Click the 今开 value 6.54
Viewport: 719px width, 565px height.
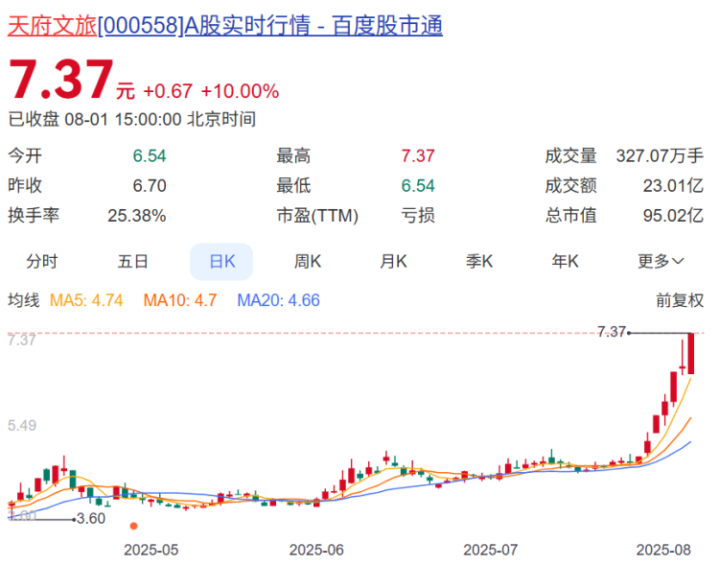[149, 156]
